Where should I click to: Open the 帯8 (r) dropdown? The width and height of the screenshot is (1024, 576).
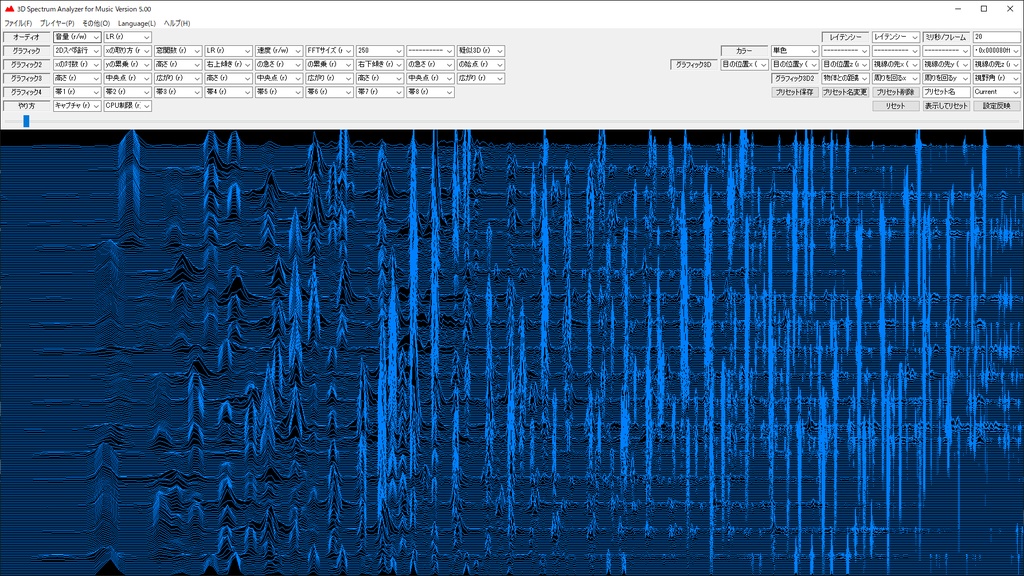point(430,92)
